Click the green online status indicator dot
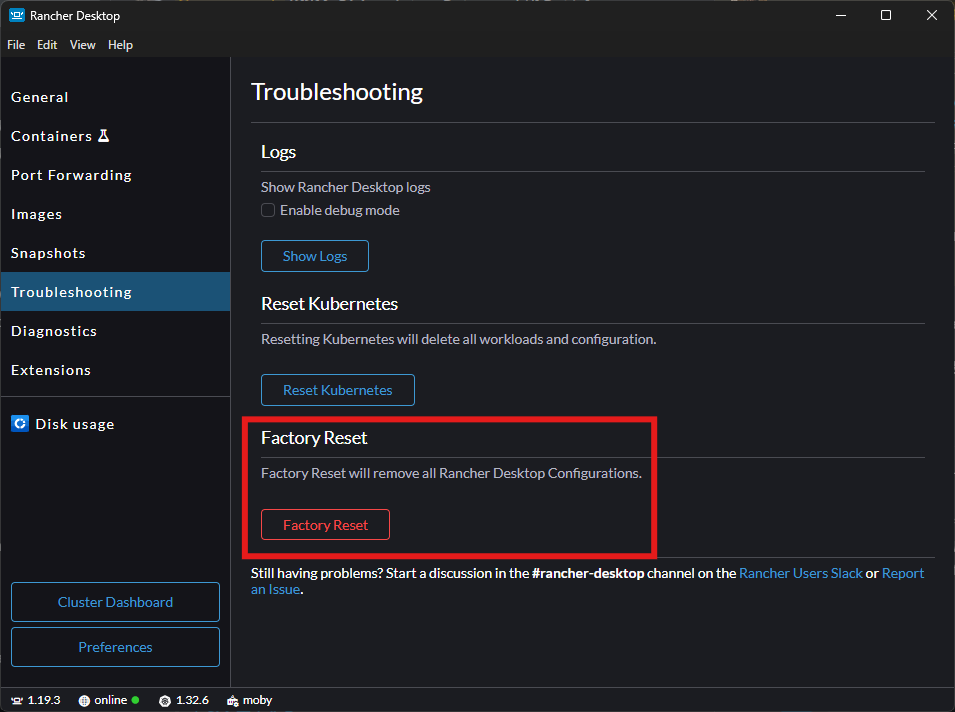This screenshot has height=712, width=955. [135, 700]
